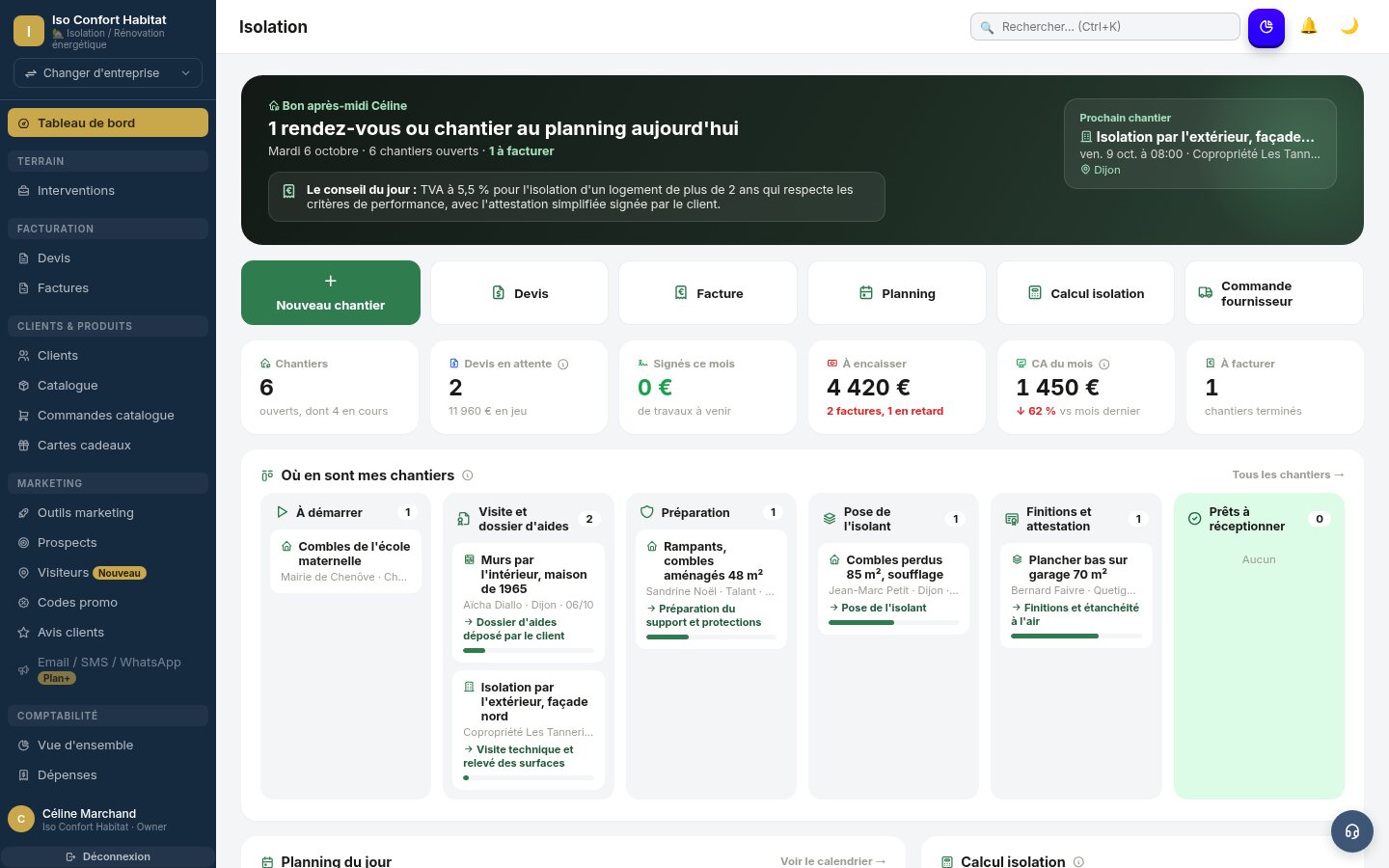The image size is (1389, 868).
Task: Click the calculator icon on Calcul isolation
Action: 1035,293
